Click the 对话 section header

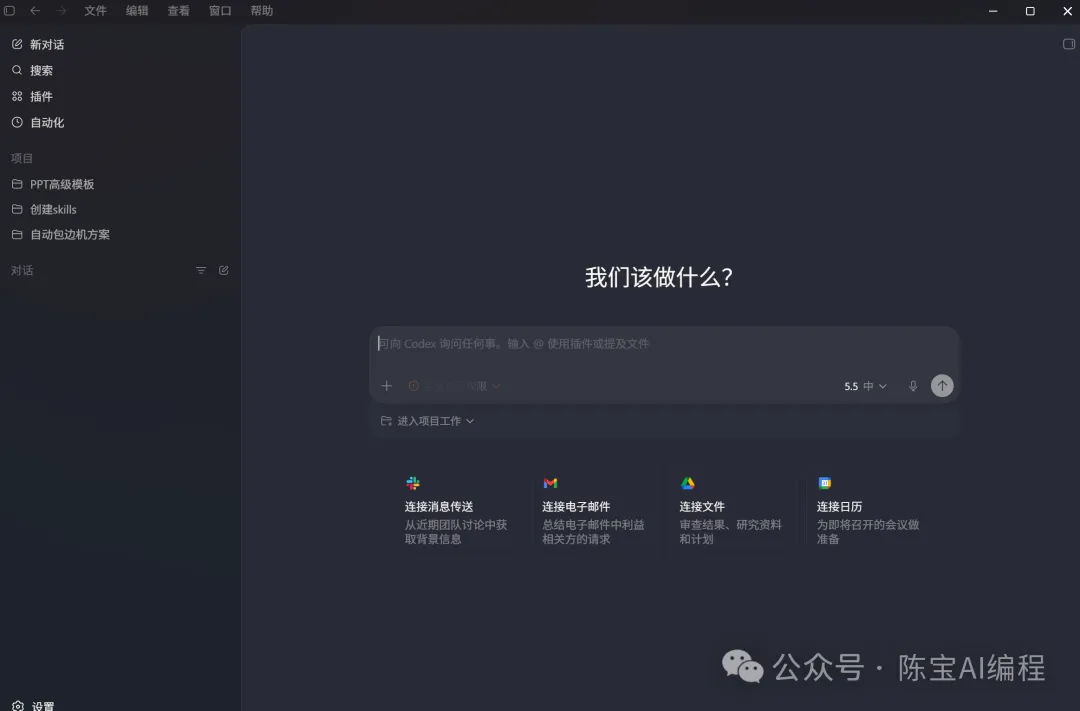pos(22,271)
